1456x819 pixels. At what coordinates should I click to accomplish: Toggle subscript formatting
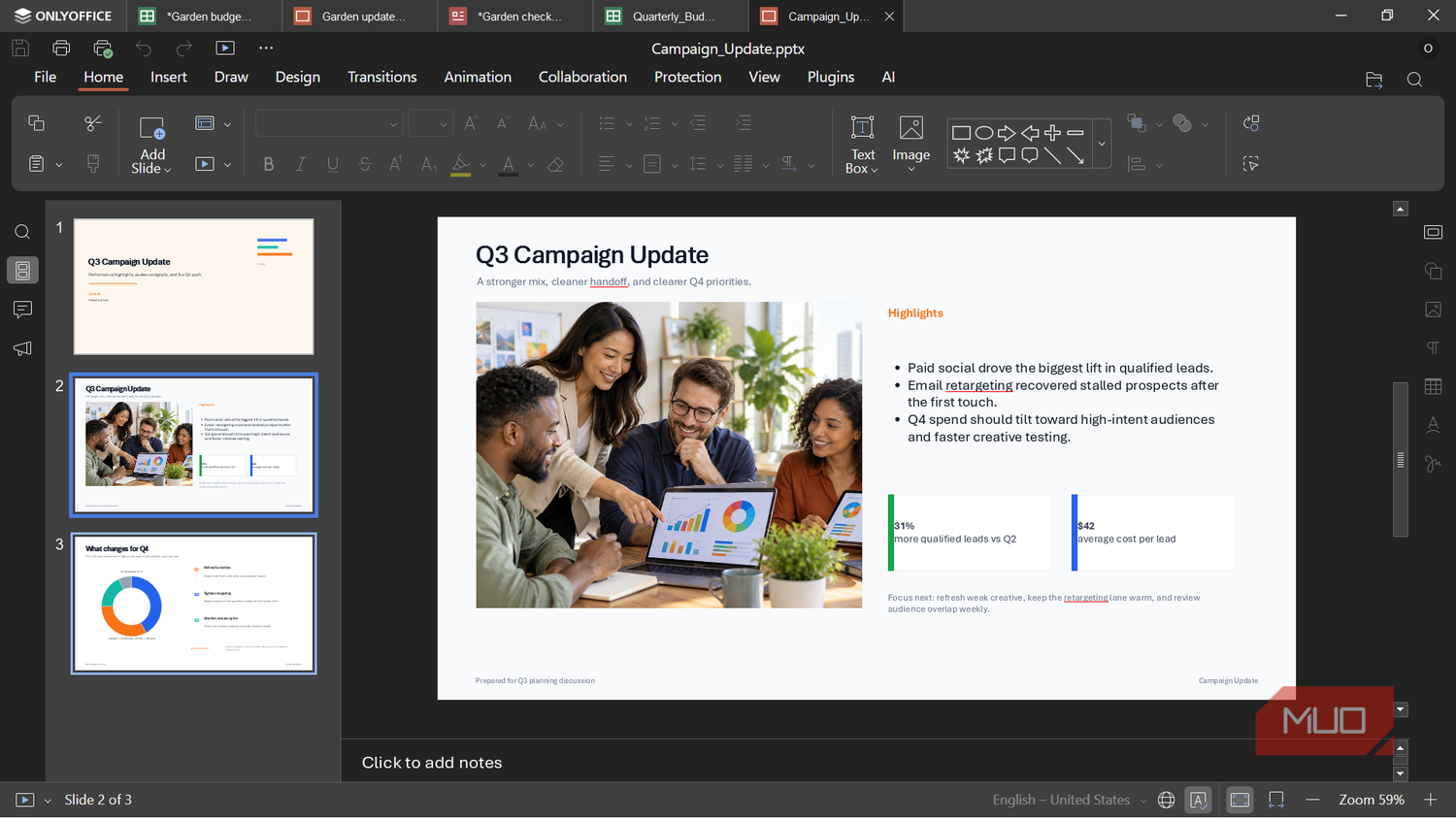click(x=428, y=164)
